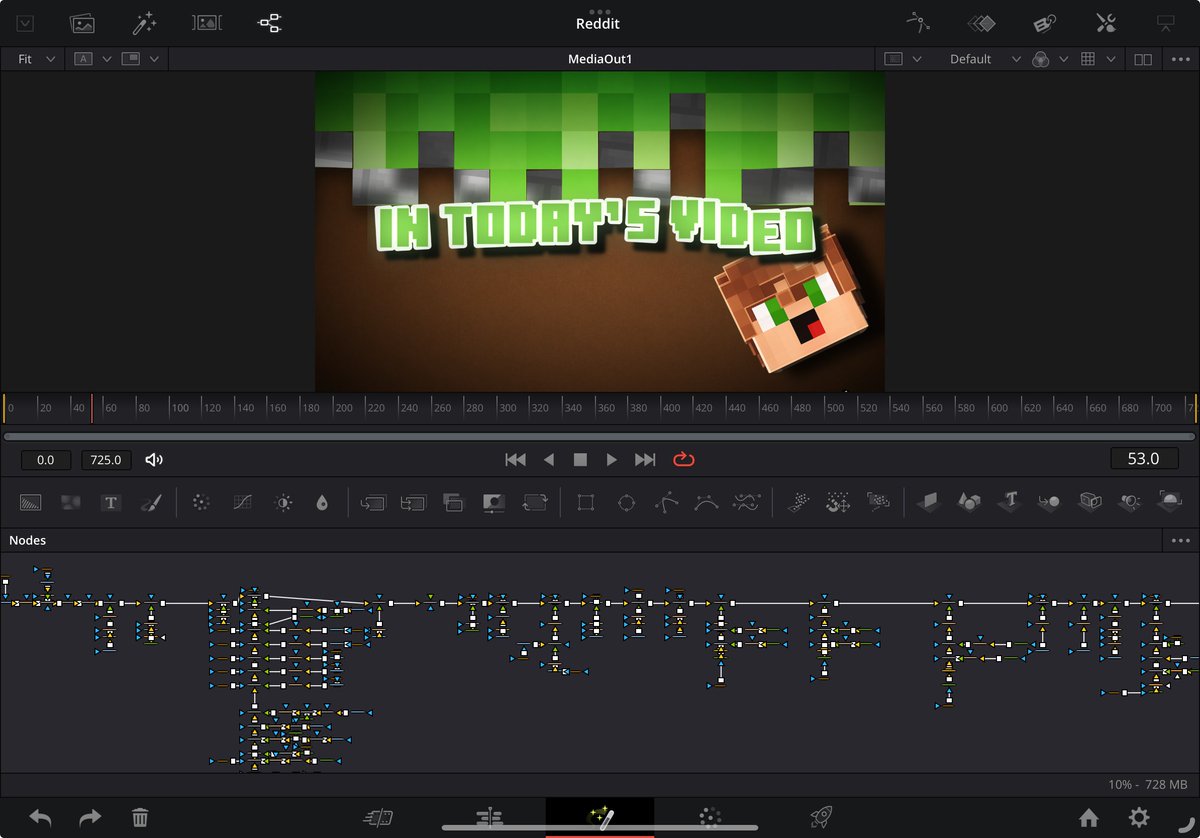The image size is (1200, 838).
Task: Open Nodes panel three-dot options
Action: [x=1180, y=540]
